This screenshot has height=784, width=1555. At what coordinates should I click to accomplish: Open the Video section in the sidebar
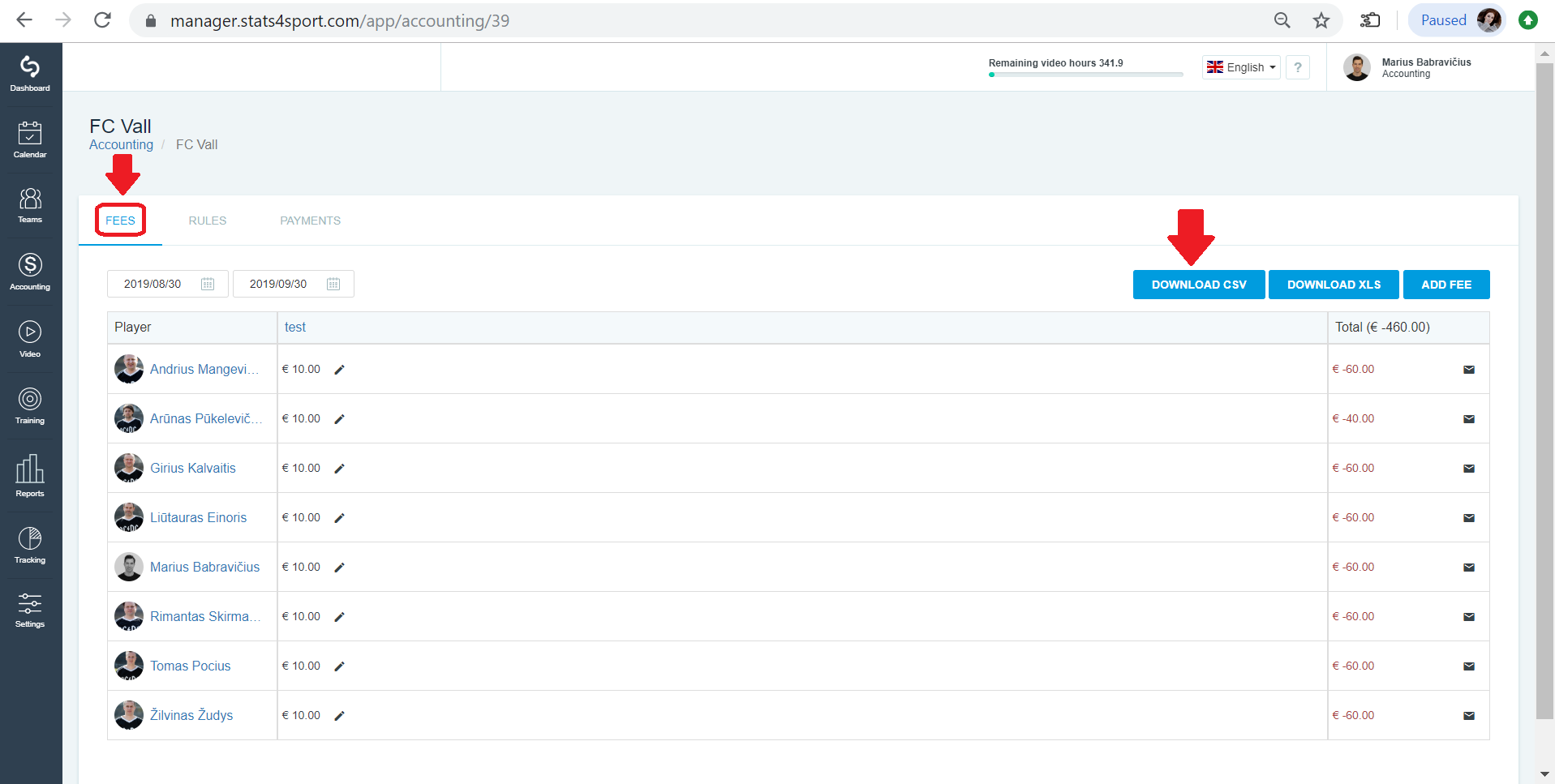pos(30,339)
